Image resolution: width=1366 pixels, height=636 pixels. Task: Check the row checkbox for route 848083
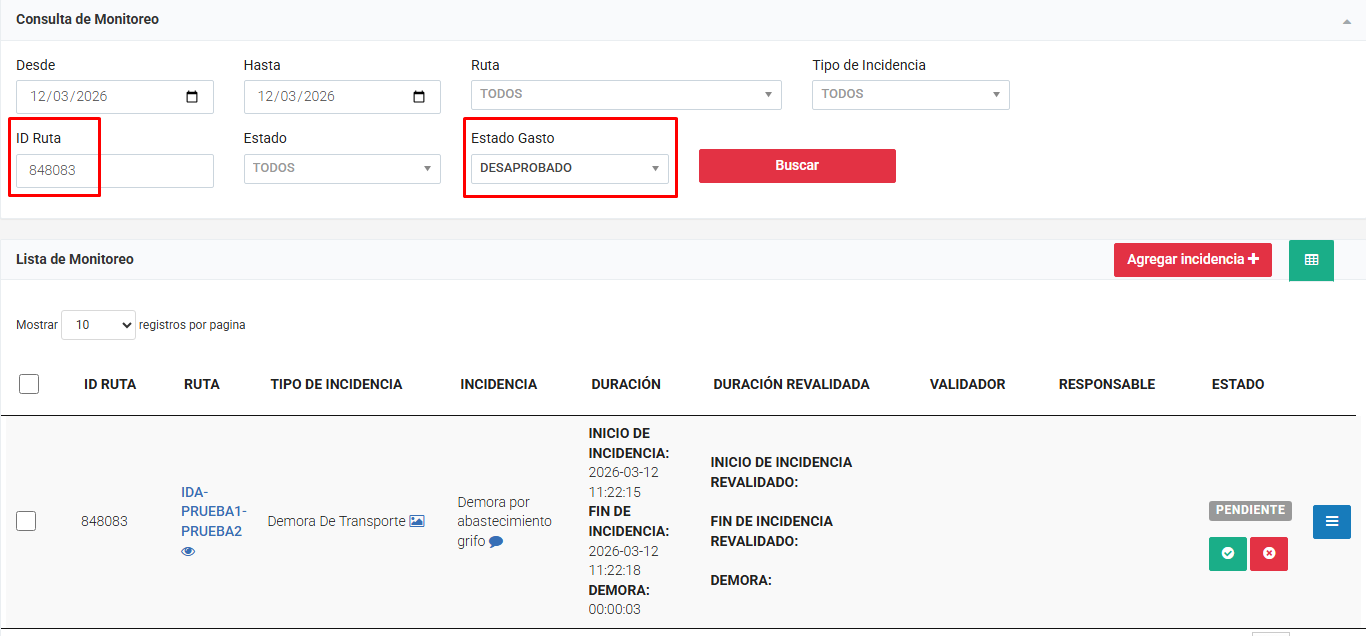click(x=27, y=521)
